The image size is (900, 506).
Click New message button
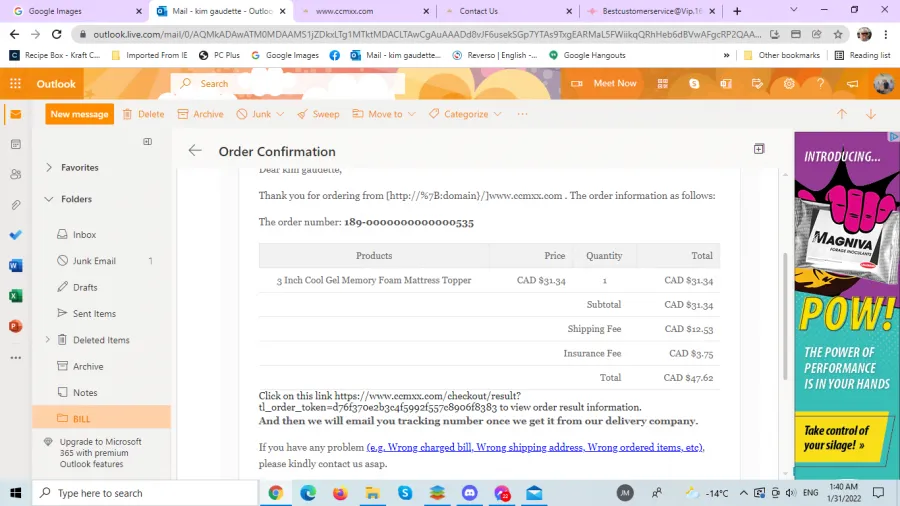(x=79, y=114)
